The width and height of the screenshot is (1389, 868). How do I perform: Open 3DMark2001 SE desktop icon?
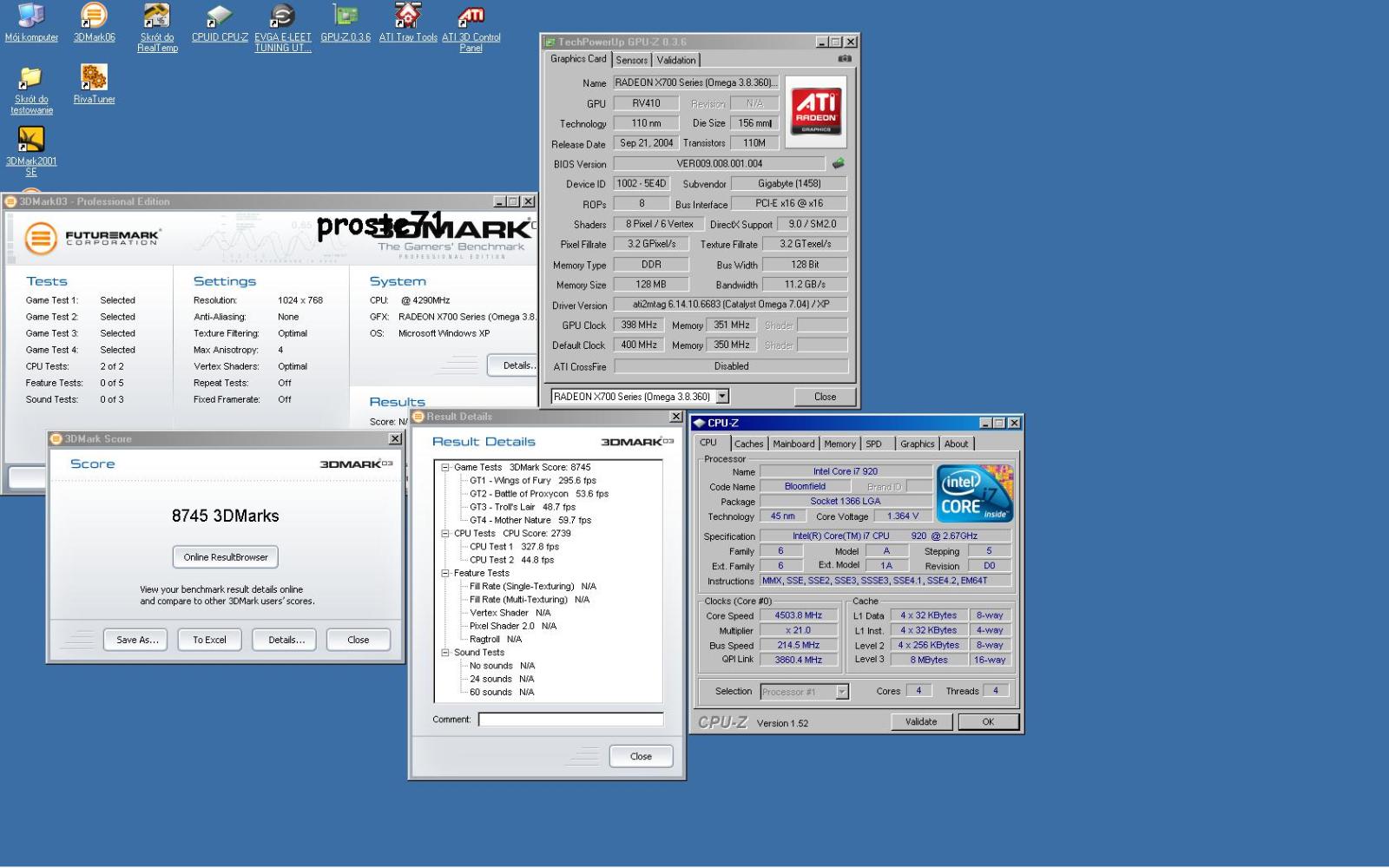[31, 151]
